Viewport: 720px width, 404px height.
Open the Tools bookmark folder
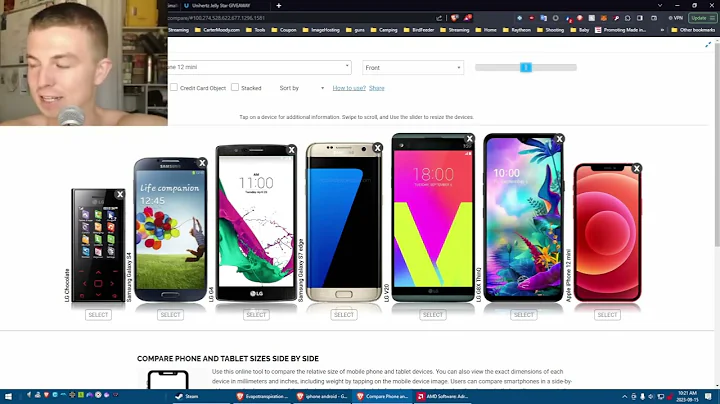coord(255,30)
